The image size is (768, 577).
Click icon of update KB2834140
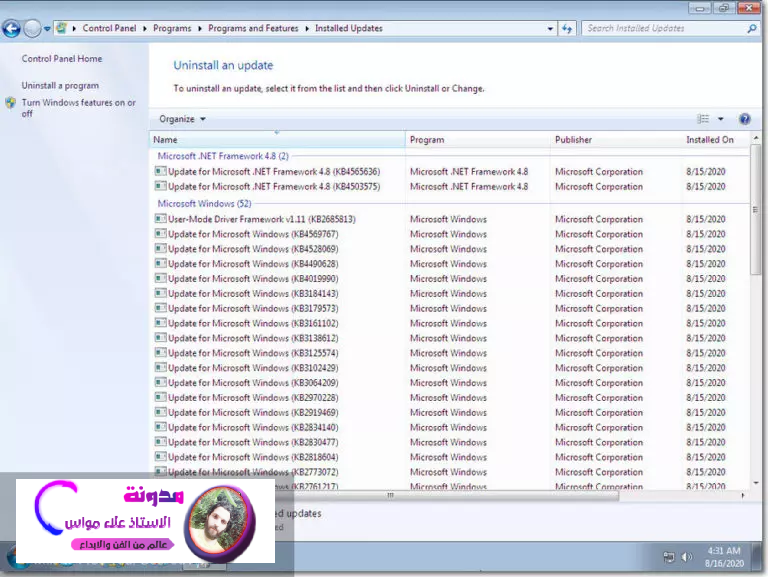(160, 427)
